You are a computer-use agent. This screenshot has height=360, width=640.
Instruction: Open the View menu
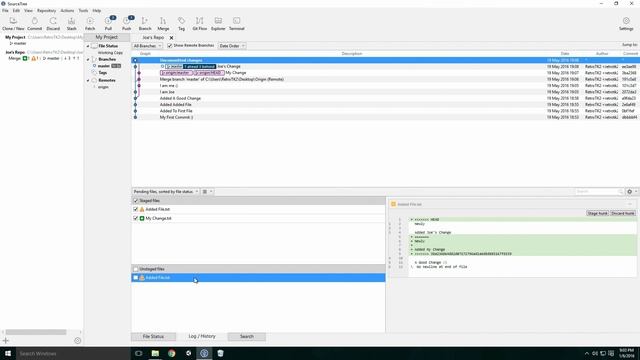28,11
